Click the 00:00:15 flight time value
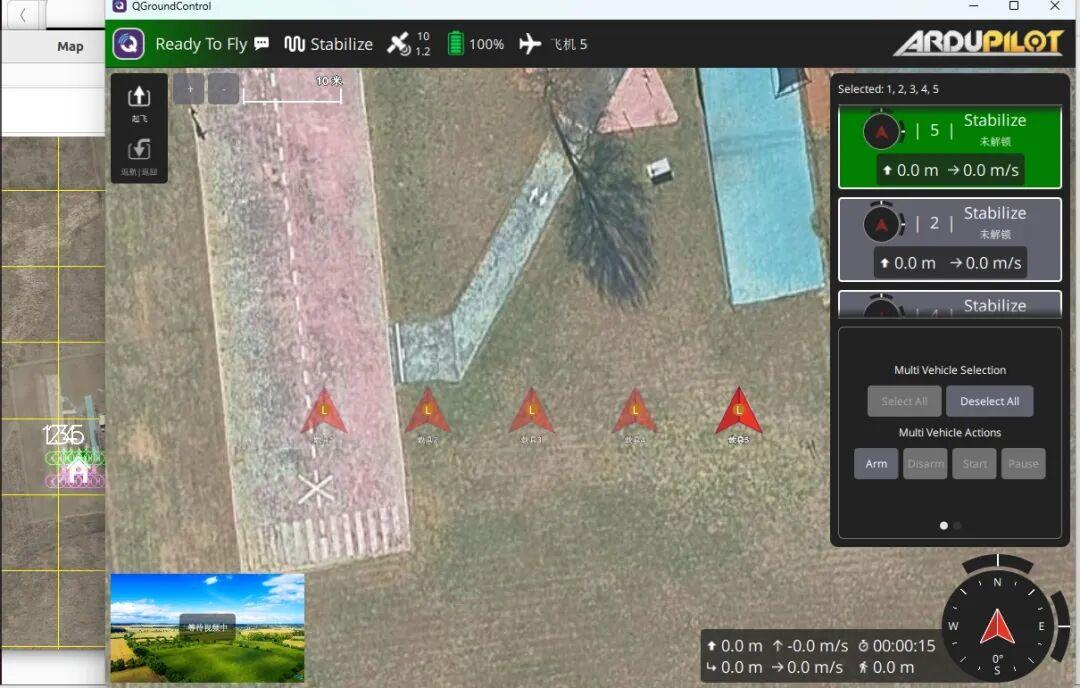The image size is (1080, 688). (904, 646)
